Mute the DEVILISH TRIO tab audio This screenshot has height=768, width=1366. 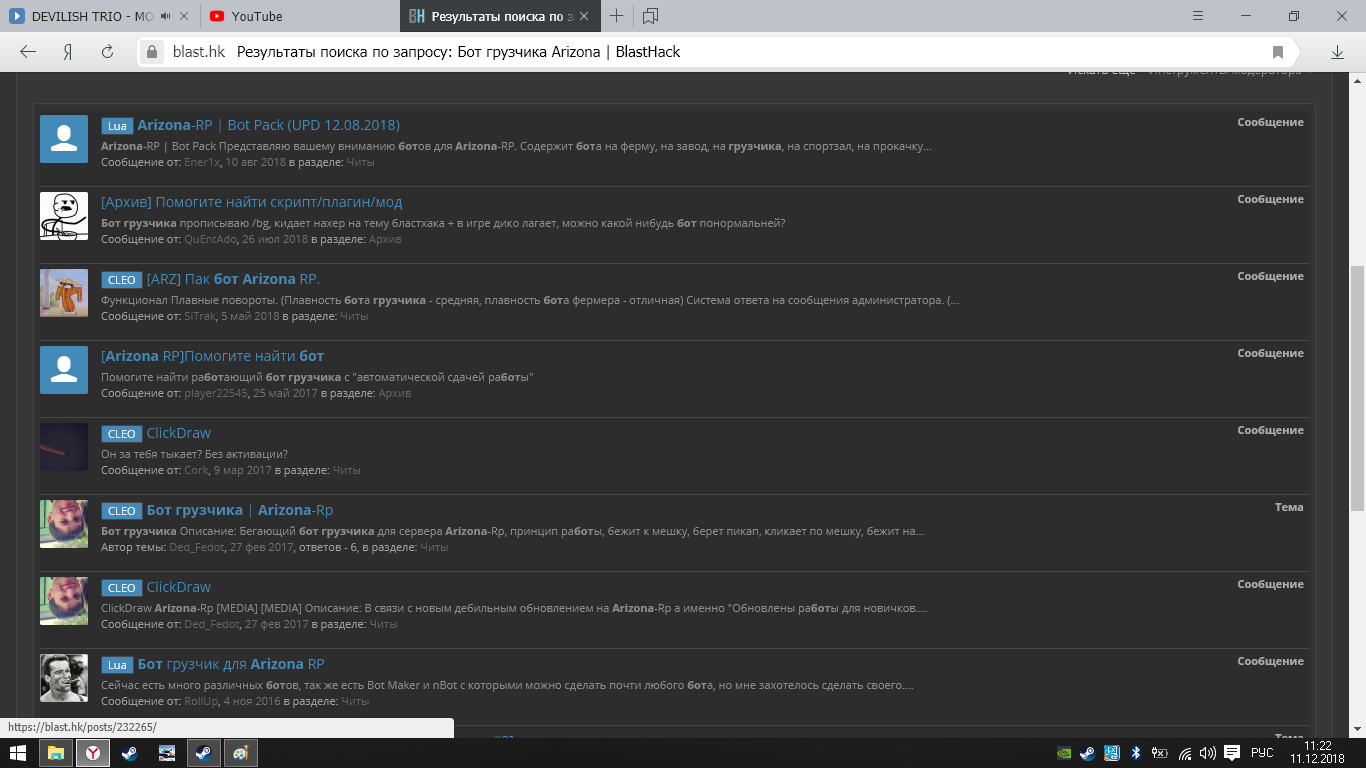tap(166, 16)
